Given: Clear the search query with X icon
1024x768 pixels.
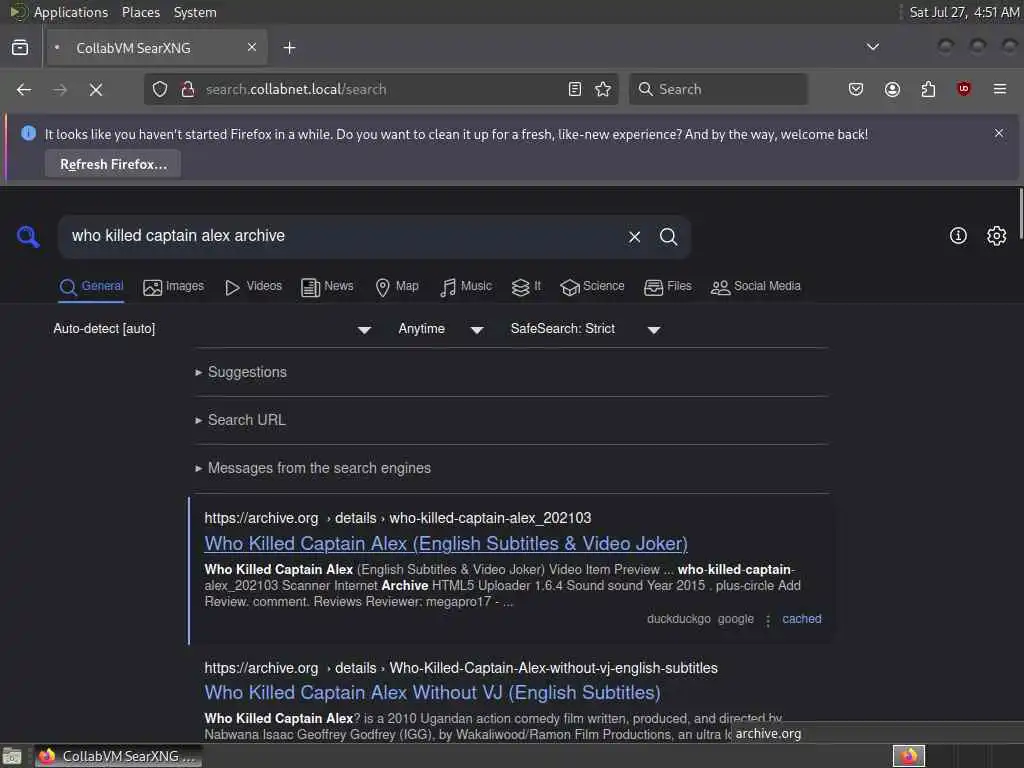Looking at the screenshot, I should click(x=634, y=236).
